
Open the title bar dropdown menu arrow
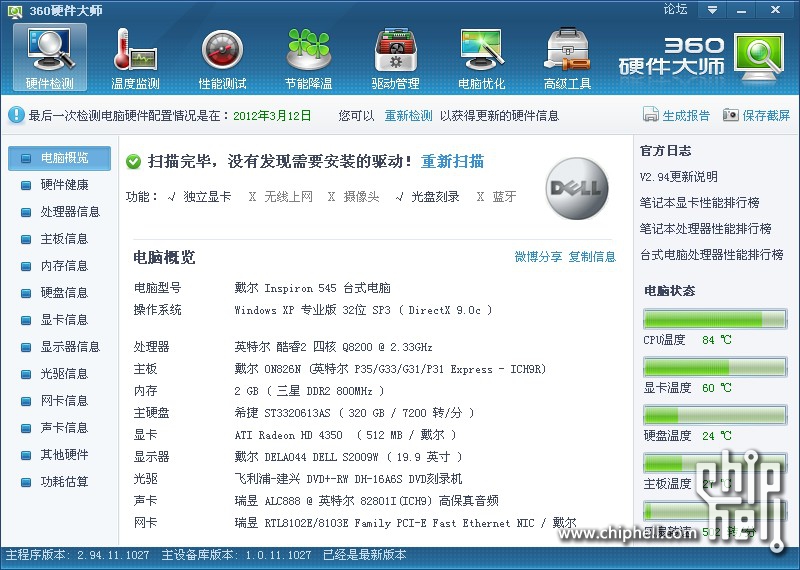tap(712, 10)
